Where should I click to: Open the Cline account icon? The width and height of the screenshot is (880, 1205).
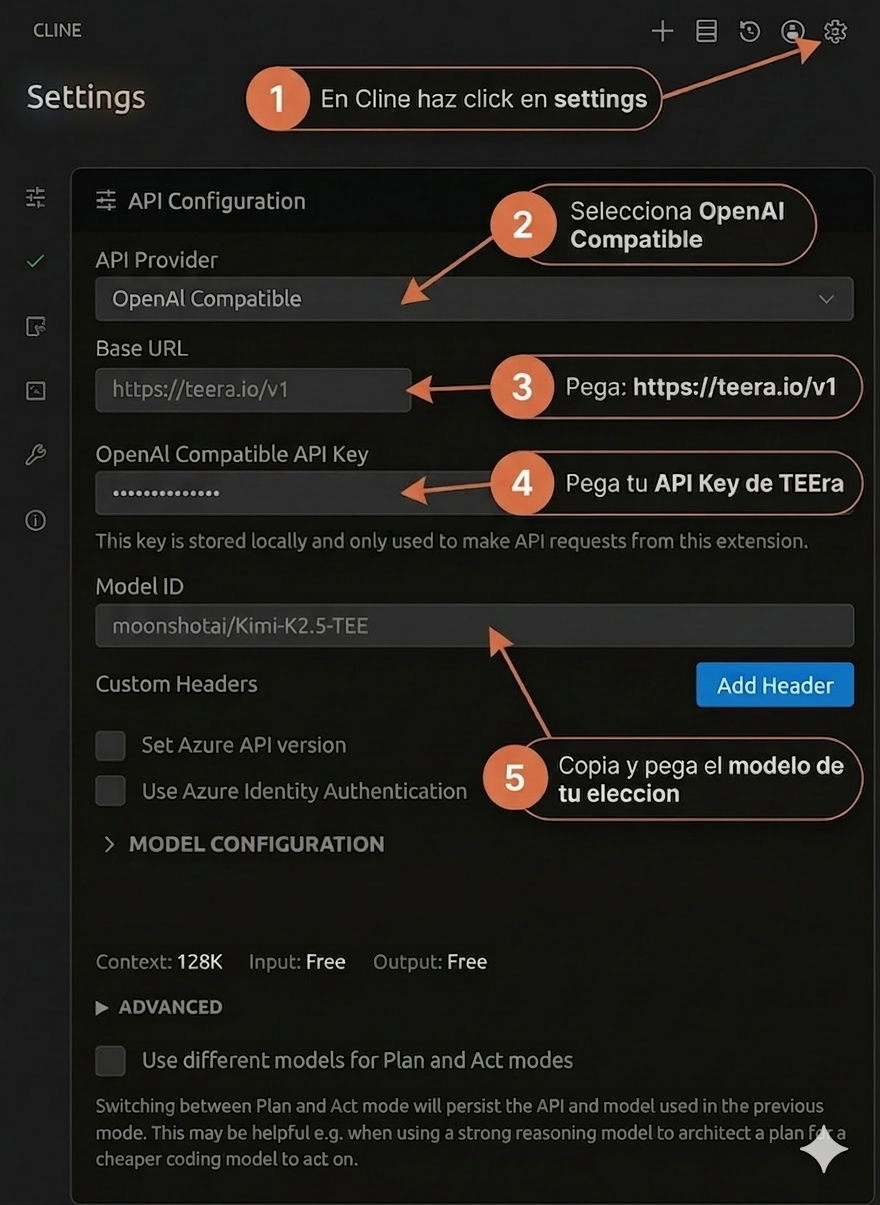[x=792, y=31]
